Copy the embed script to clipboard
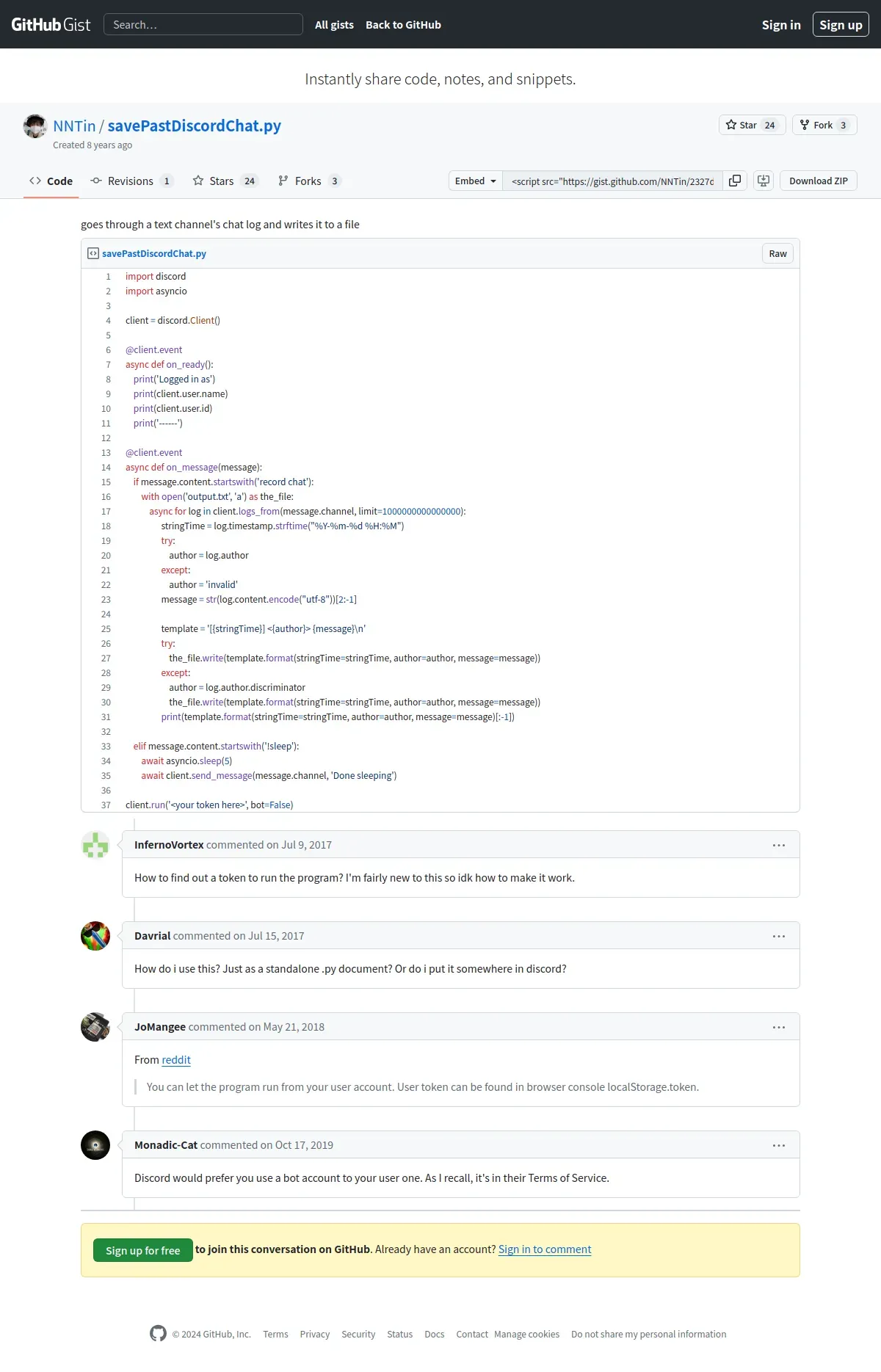This screenshot has height=1372, width=881. tap(735, 181)
